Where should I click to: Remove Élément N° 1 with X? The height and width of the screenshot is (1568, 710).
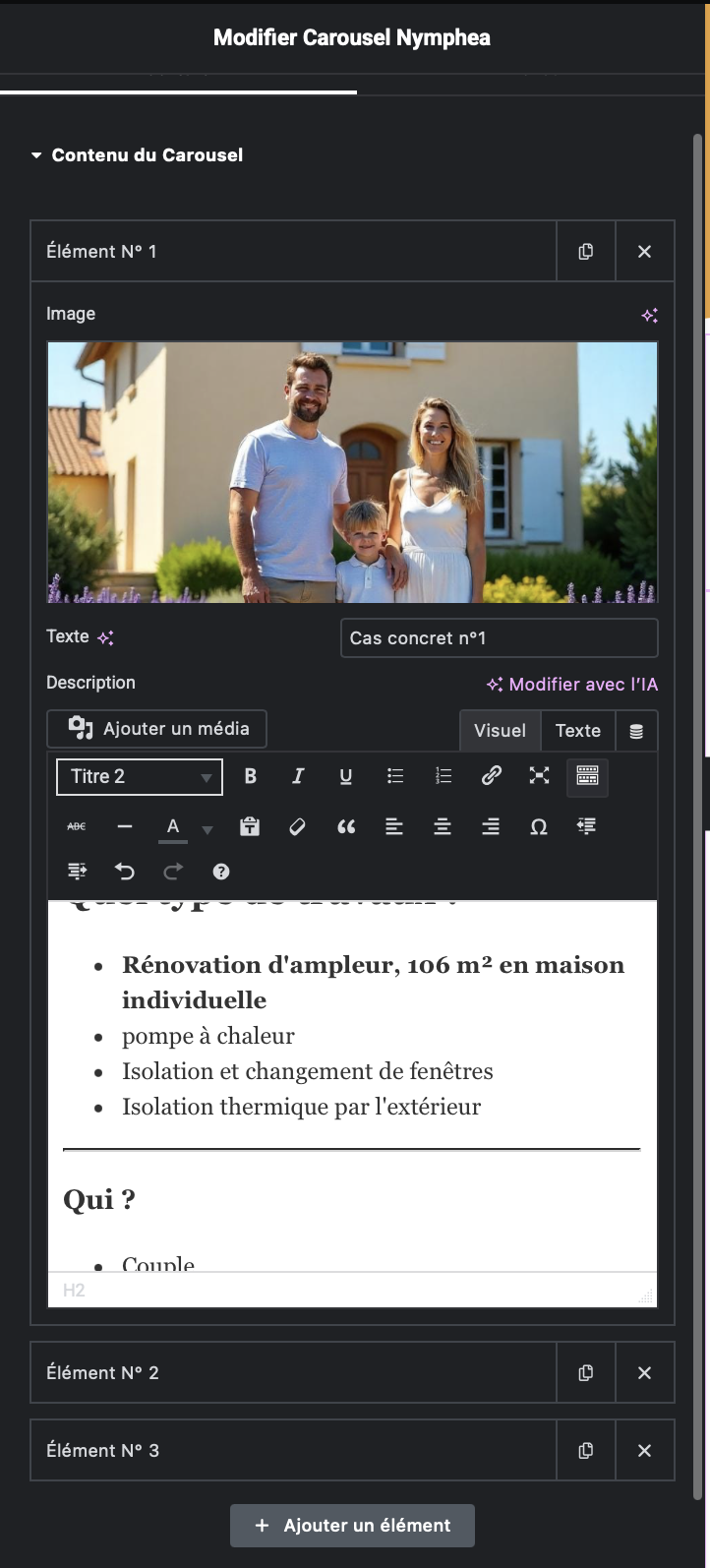coord(645,251)
